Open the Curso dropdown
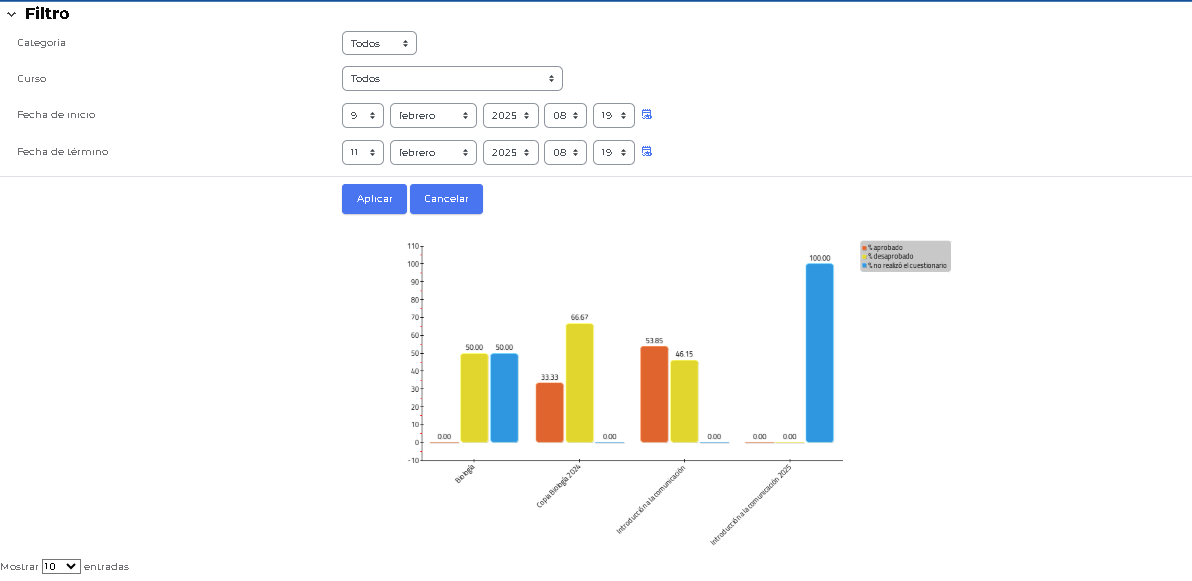Viewport: 1192px width, 581px height. [452, 78]
